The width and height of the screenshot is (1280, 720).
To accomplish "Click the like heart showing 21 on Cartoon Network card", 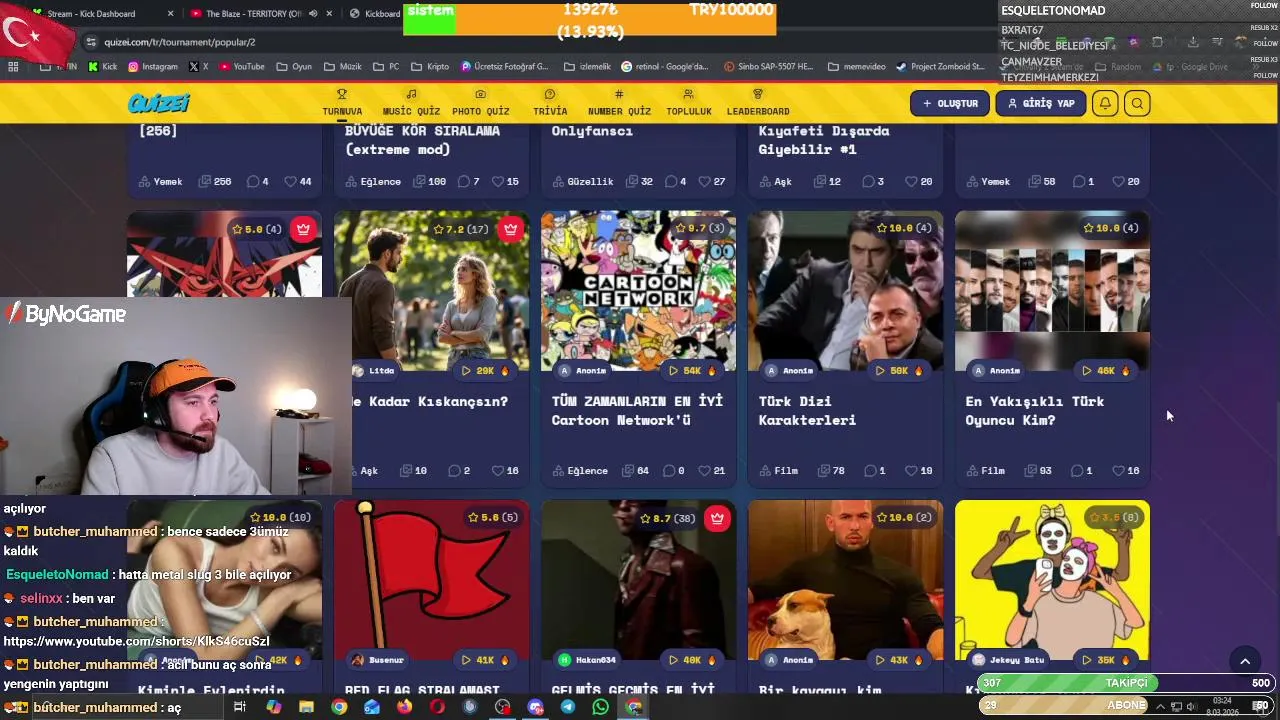I will [711, 470].
